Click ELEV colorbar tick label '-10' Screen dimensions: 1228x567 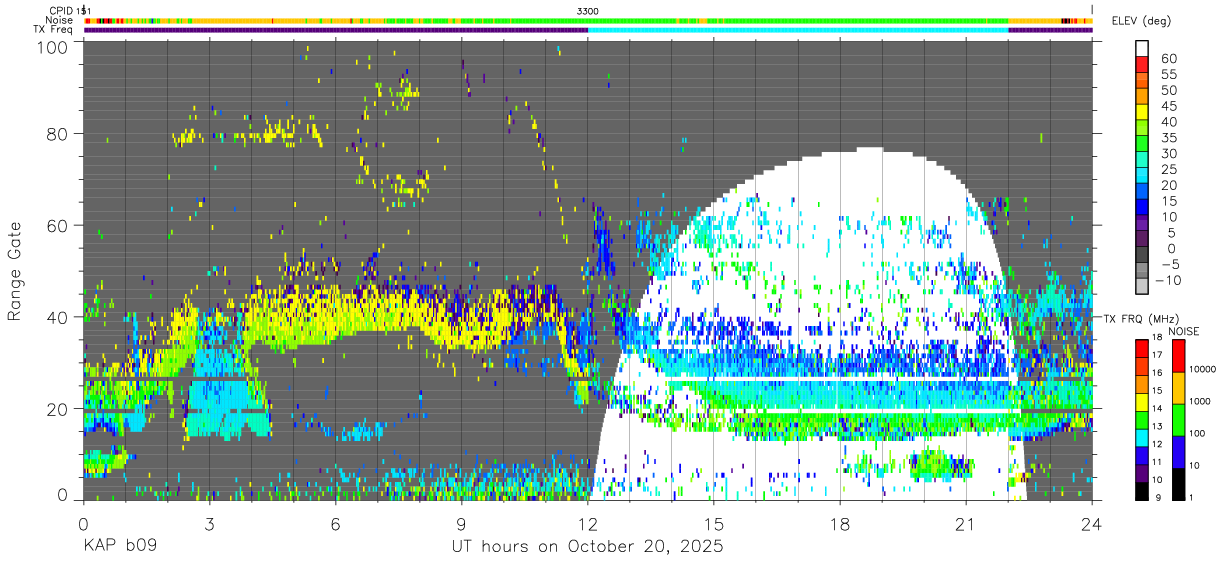pyautogui.click(x=1168, y=280)
